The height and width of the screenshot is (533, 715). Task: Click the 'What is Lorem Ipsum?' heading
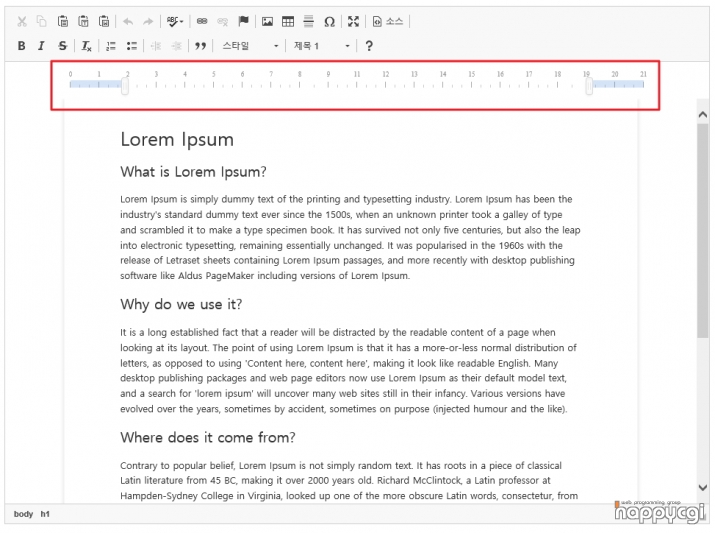tap(193, 172)
